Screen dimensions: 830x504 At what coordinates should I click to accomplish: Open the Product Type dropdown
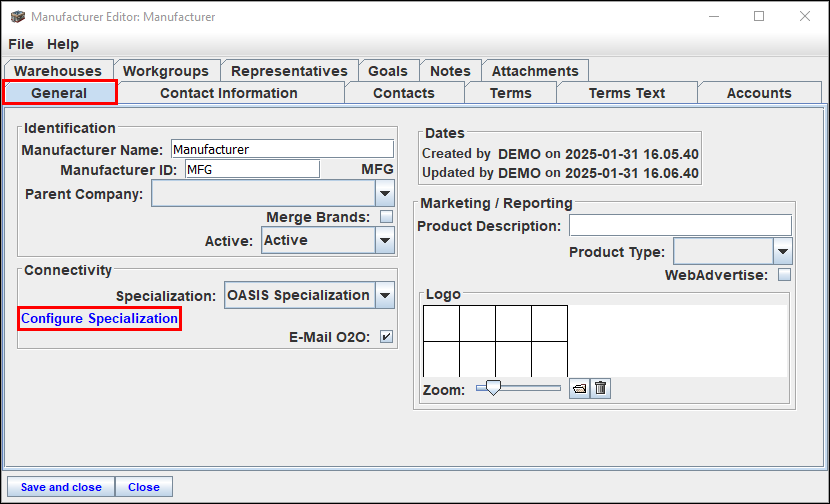click(782, 251)
